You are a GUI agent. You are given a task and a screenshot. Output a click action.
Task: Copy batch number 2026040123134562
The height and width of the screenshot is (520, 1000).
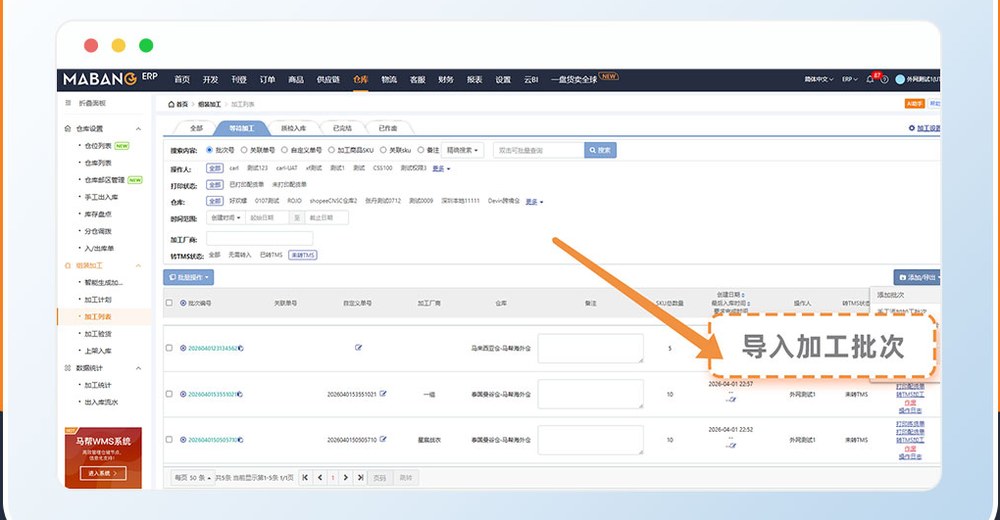240,348
